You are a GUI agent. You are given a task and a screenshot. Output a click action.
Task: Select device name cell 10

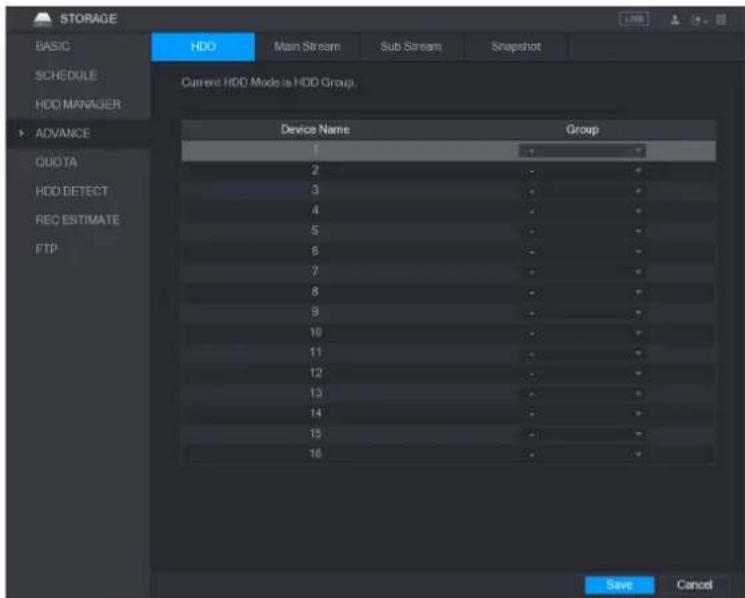click(315, 332)
